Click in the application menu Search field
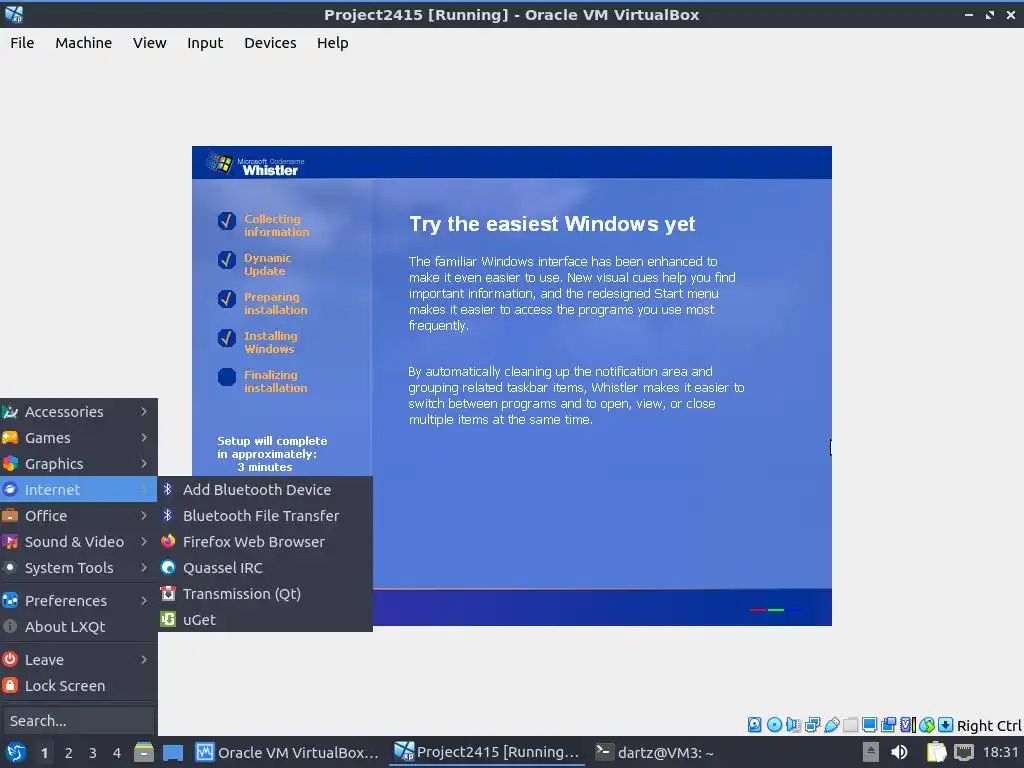 pyautogui.click(x=78, y=720)
